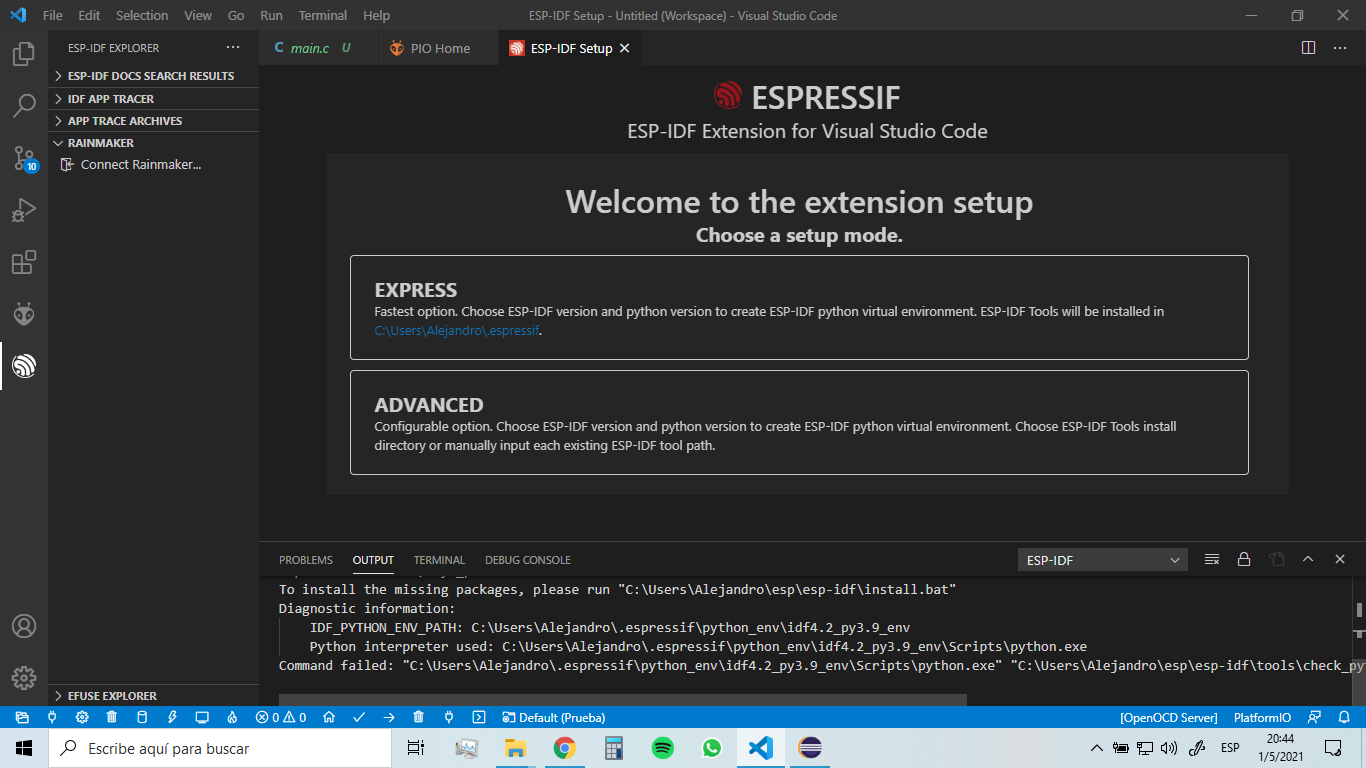1366x768 pixels.
Task: Click the PlatformIO Home icon in the status bar
Action: pos(328,717)
